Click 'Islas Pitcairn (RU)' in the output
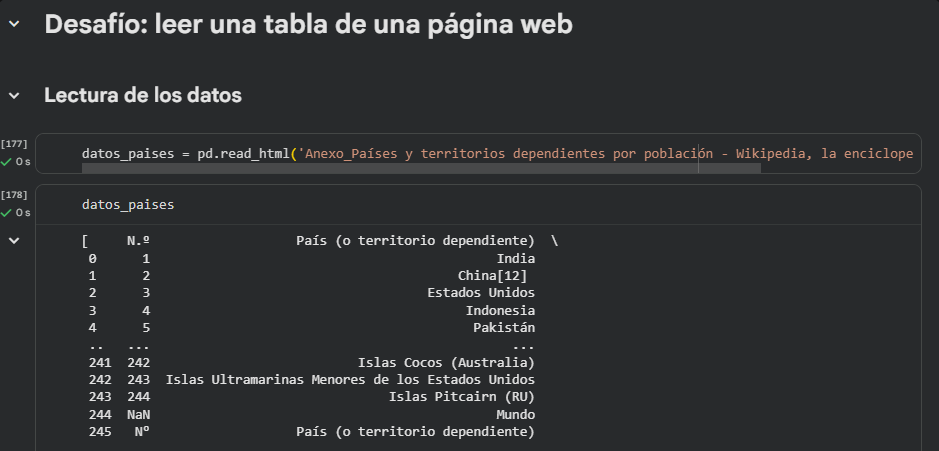Screen dimensions: 939x451 pos(462,396)
